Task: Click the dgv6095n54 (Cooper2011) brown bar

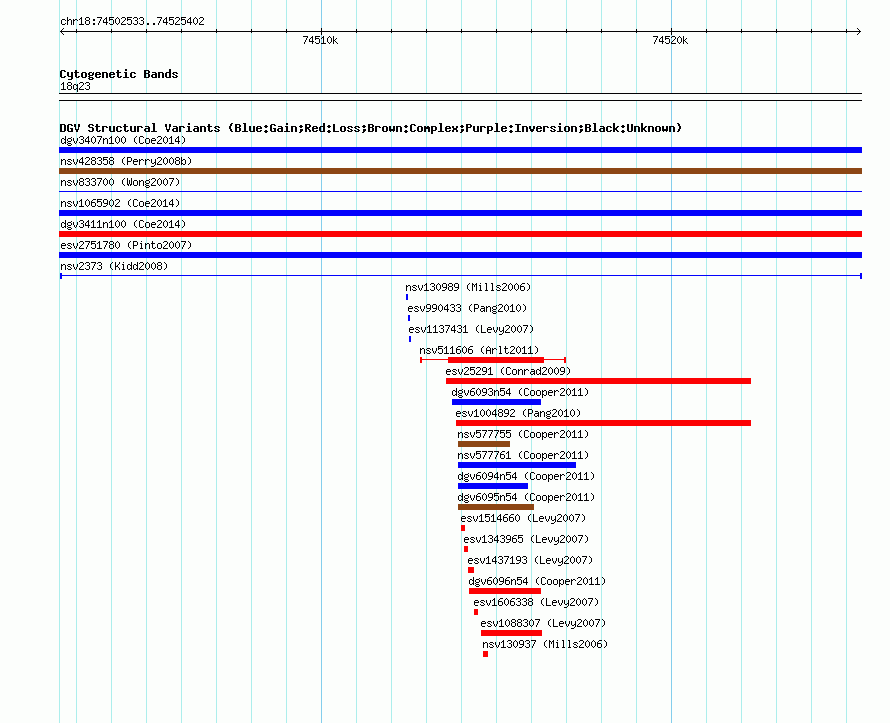Action: tap(496, 507)
